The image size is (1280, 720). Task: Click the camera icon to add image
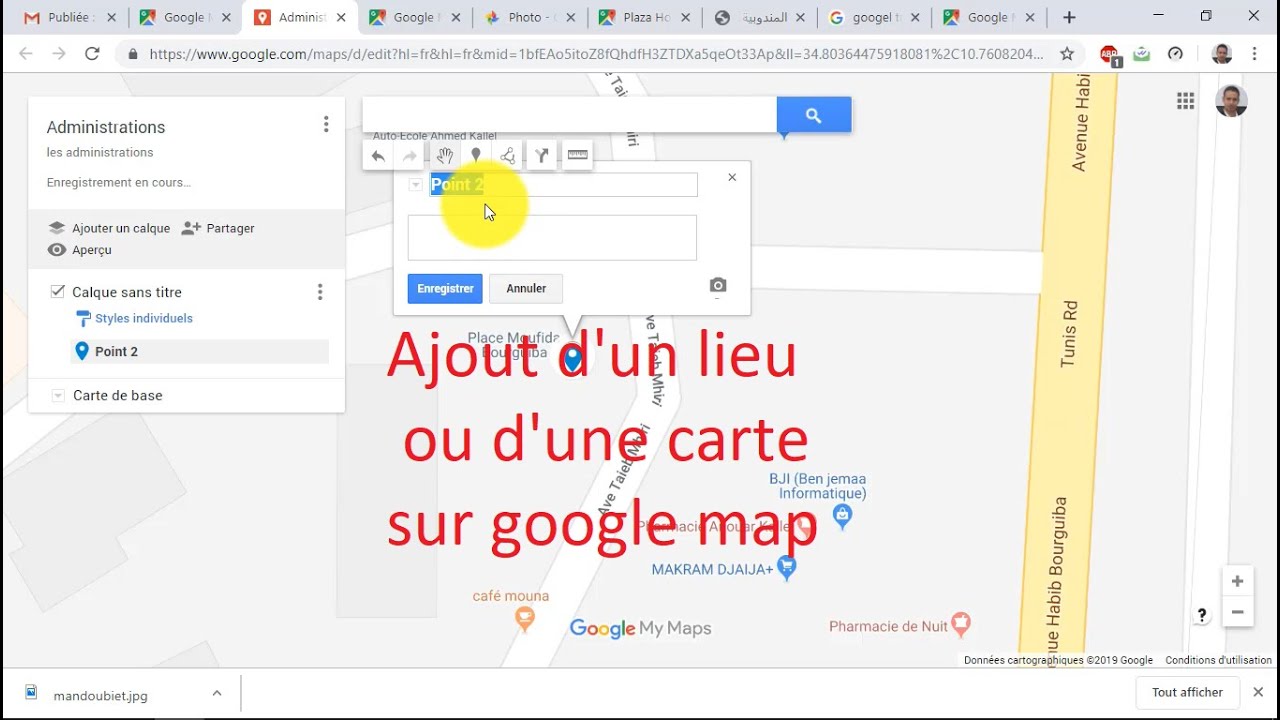click(x=718, y=286)
